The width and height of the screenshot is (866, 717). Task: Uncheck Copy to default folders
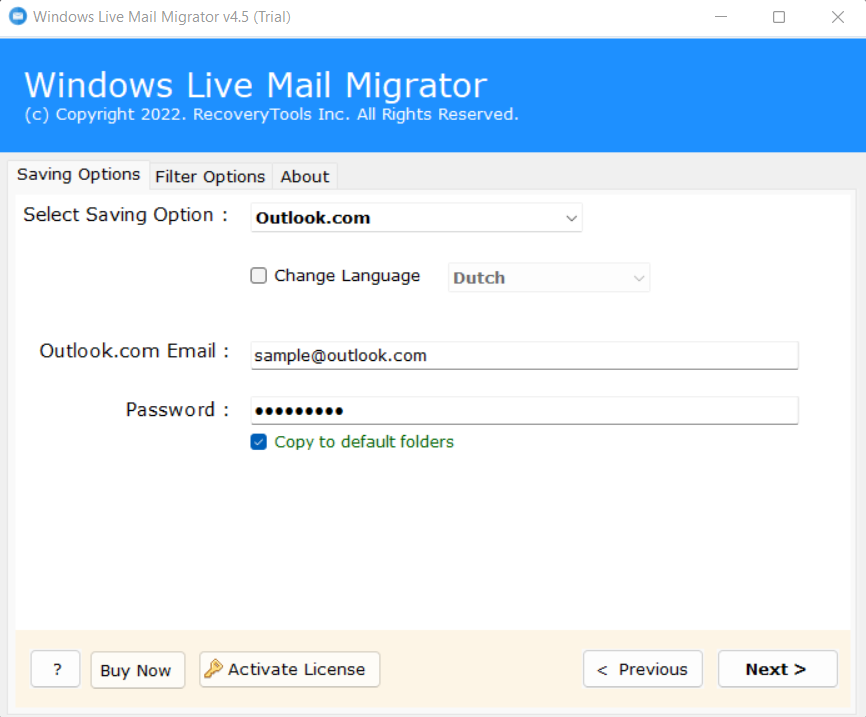pos(258,441)
